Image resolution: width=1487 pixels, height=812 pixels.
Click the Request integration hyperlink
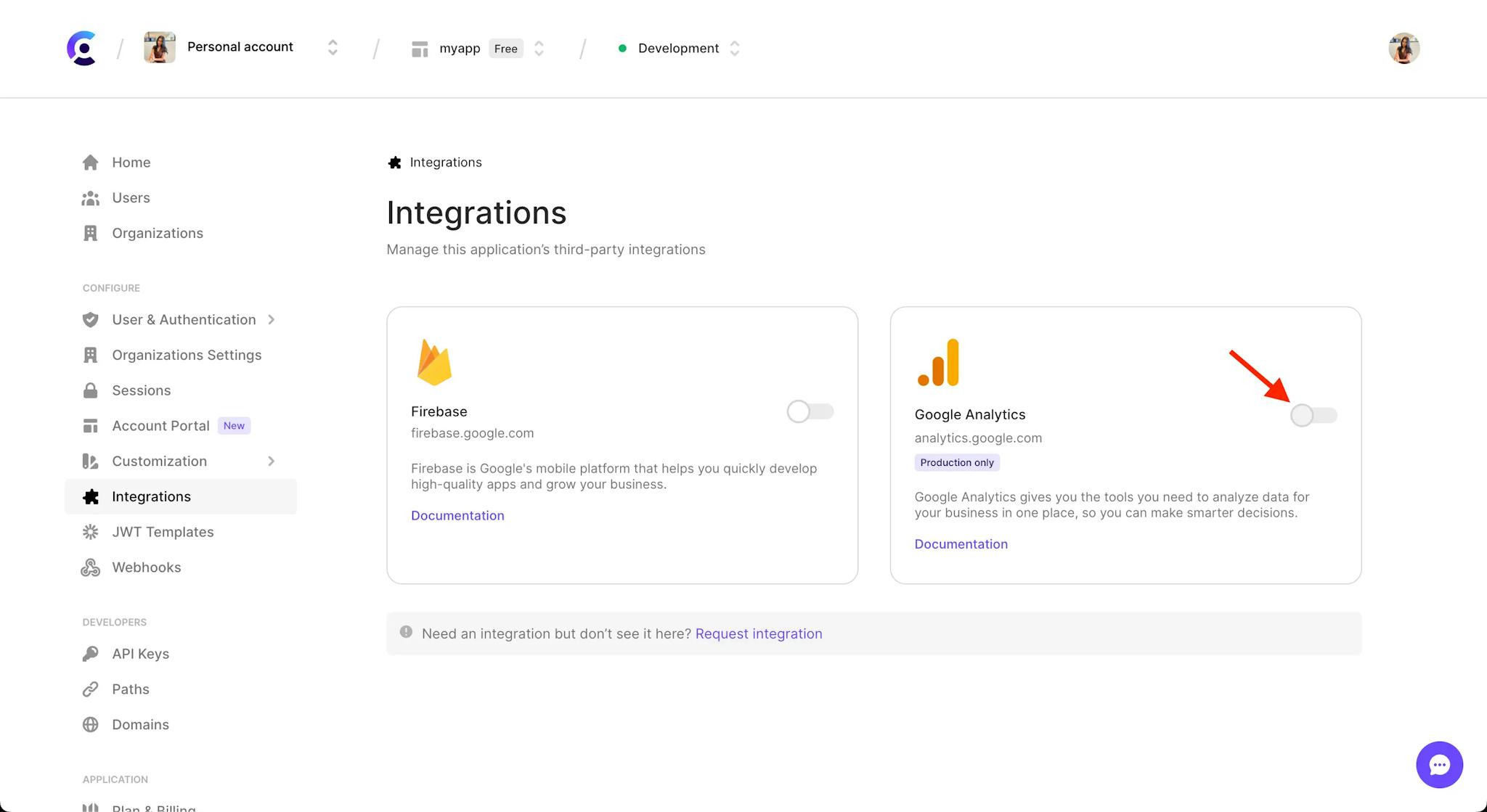(x=759, y=633)
